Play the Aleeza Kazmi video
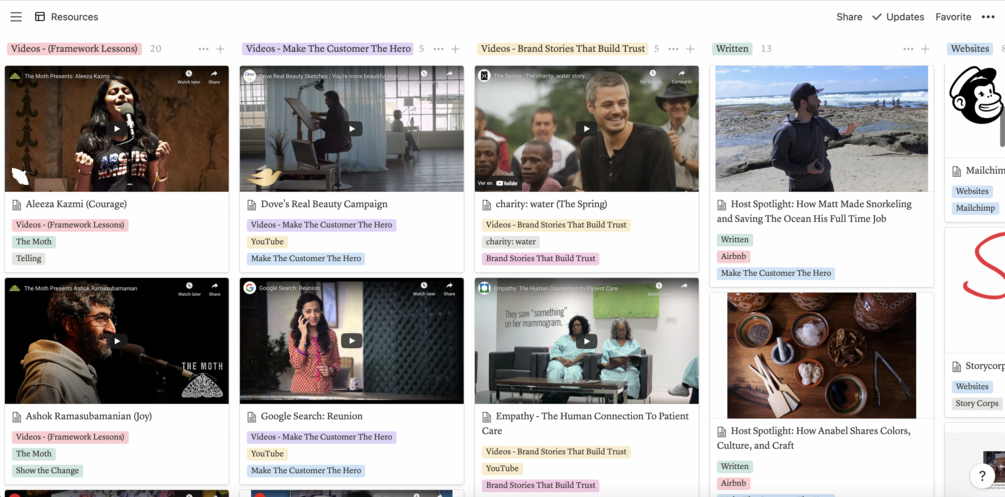This screenshot has width=1005, height=497. pyautogui.click(x=117, y=129)
